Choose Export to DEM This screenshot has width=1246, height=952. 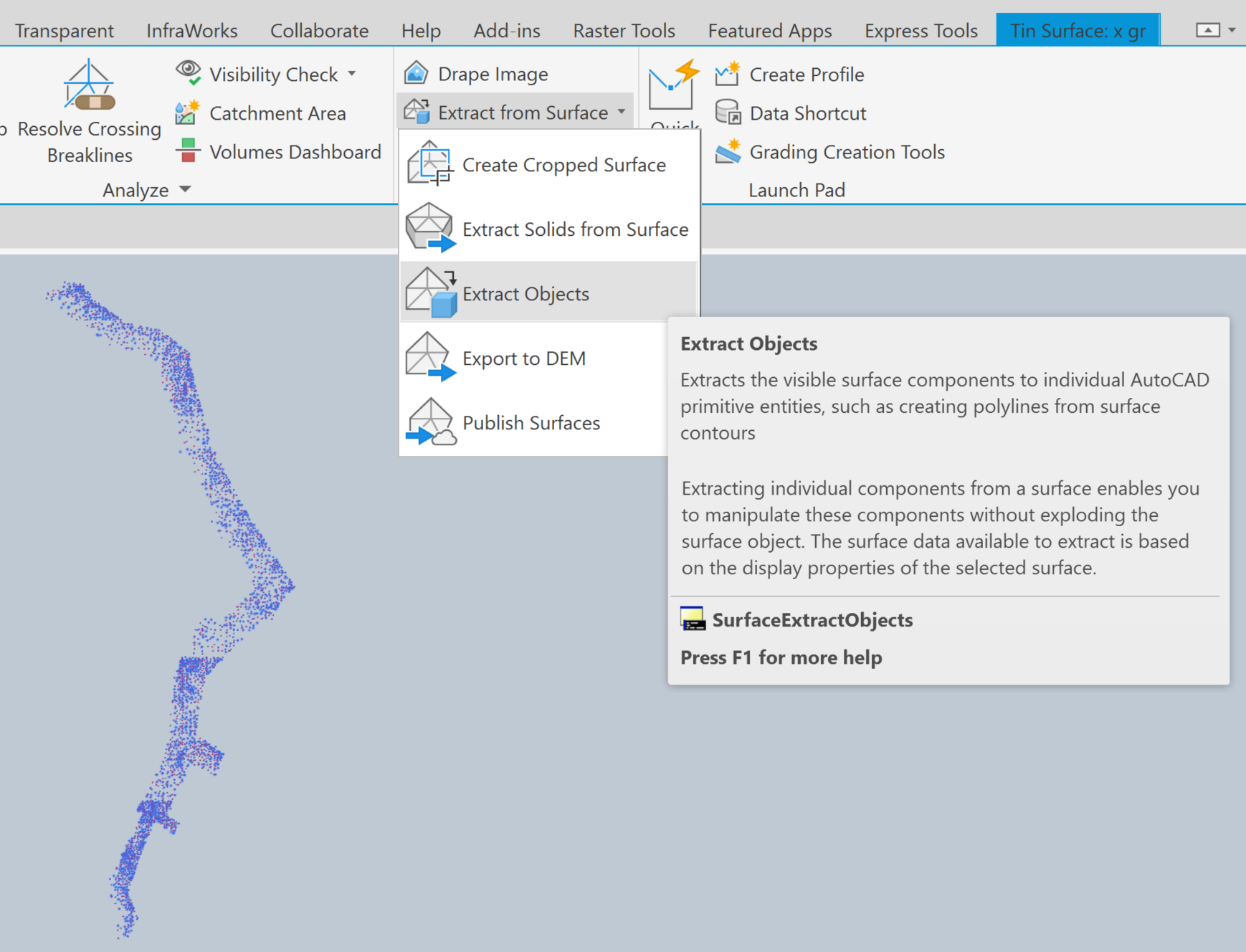pos(523,358)
